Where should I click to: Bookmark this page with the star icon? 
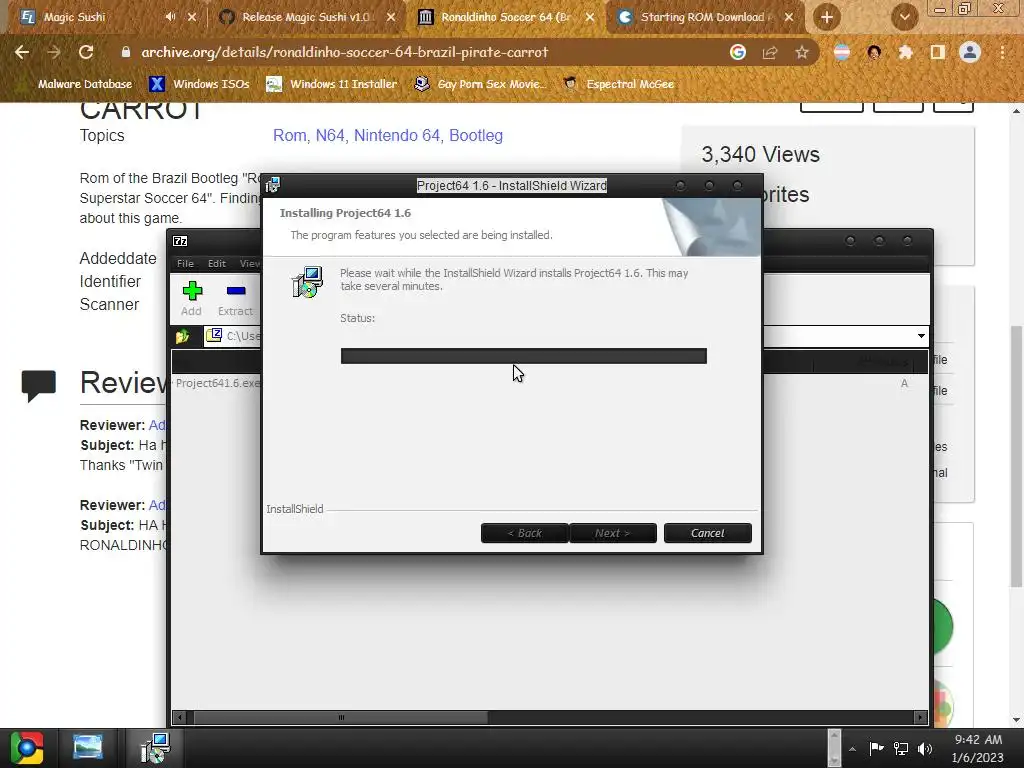[802, 52]
